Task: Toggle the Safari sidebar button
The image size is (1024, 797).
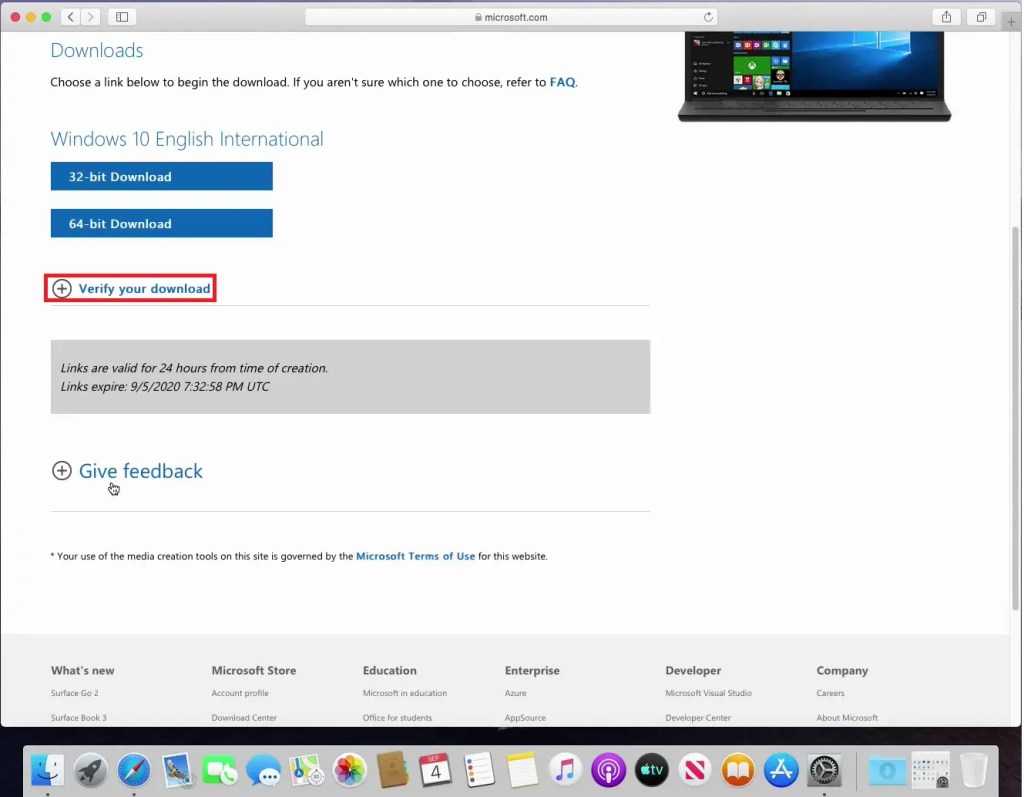Action: click(122, 17)
